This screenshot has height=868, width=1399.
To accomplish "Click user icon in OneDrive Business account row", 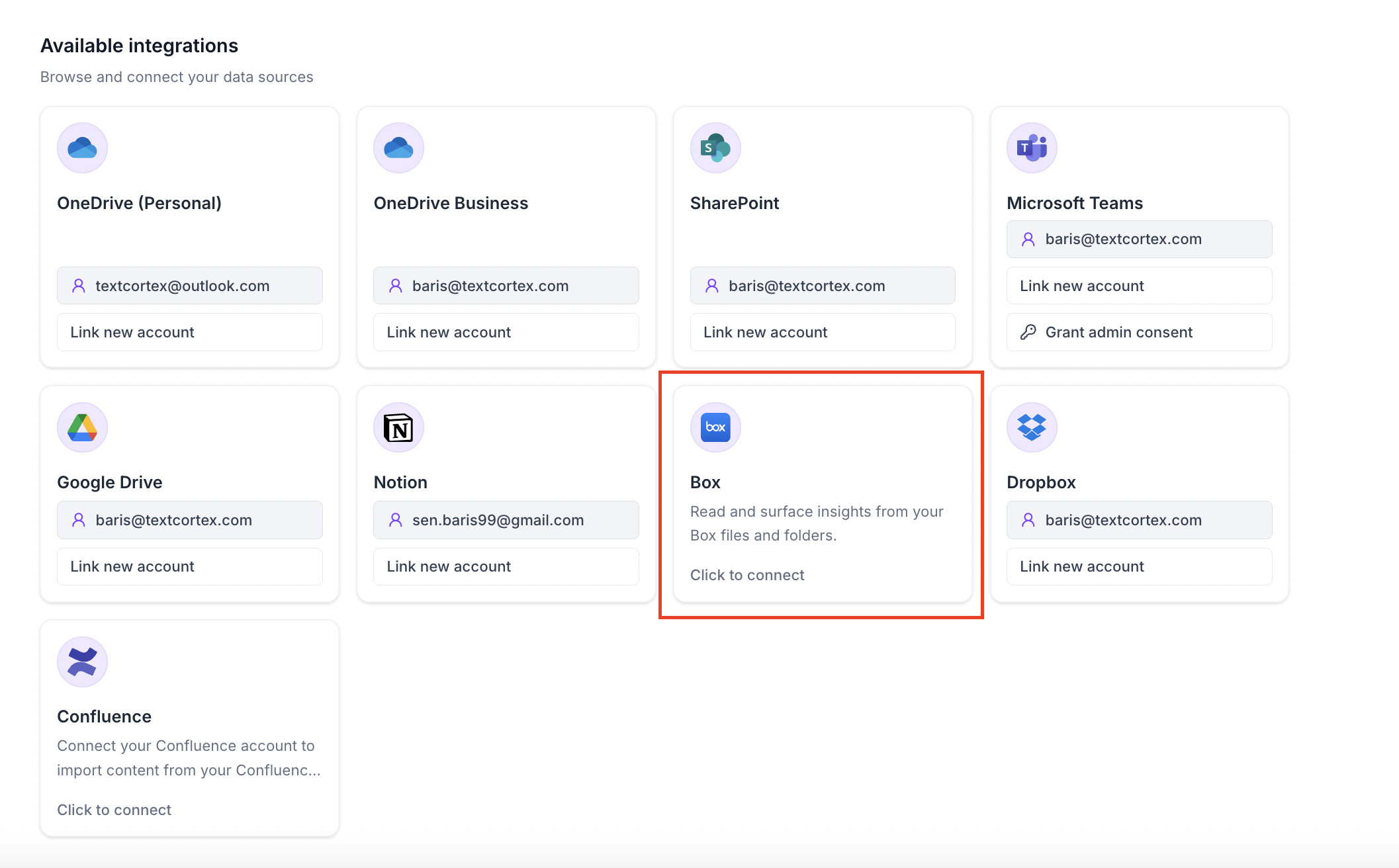I will [396, 286].
